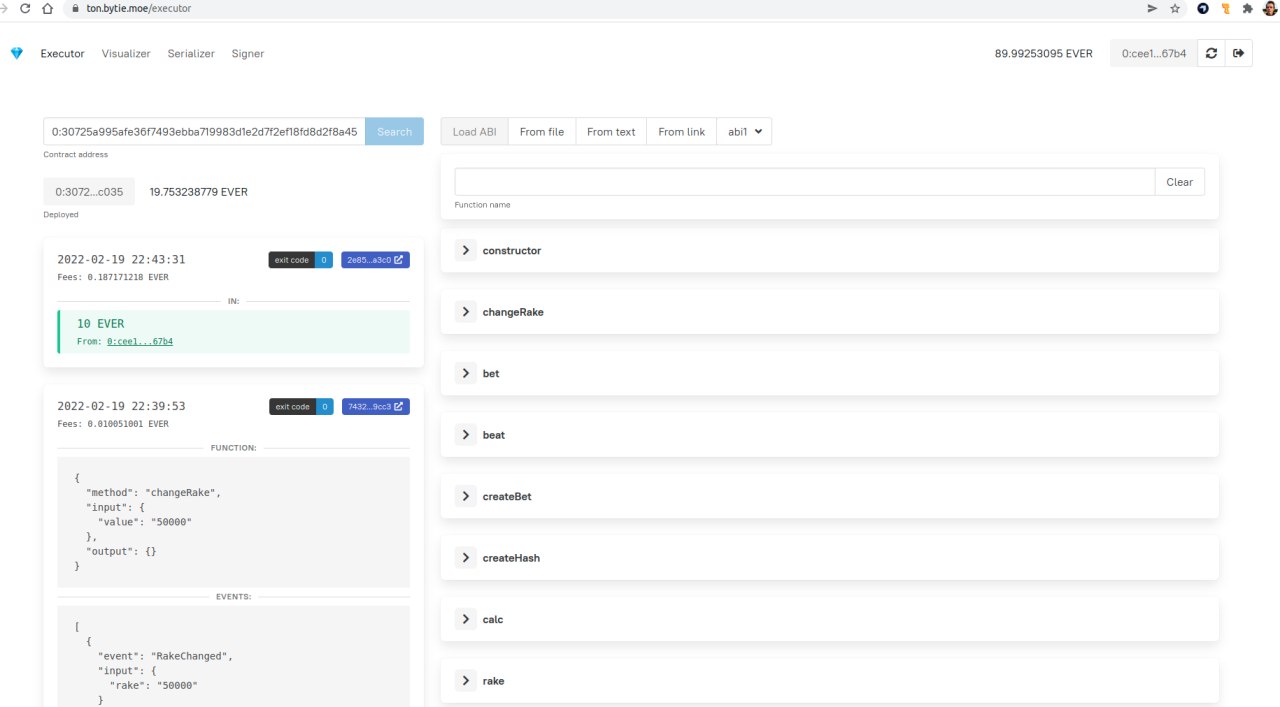Open transaction 7432...9cc3 external link

pos(375,407)
